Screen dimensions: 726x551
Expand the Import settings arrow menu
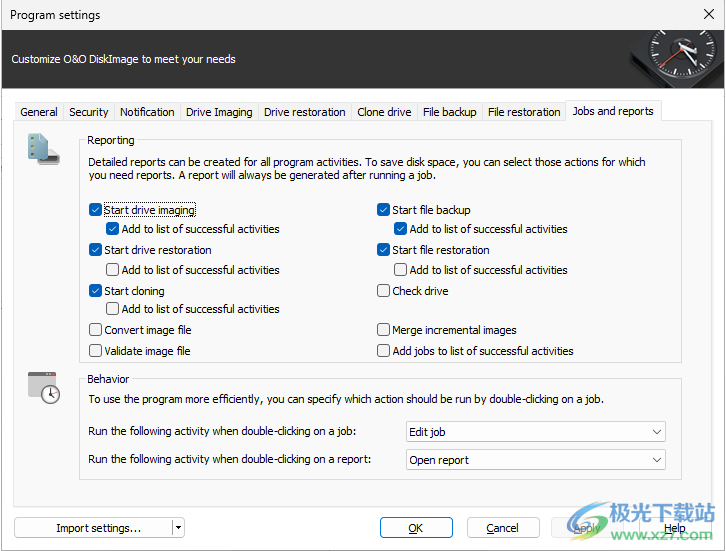coord(179,528)
